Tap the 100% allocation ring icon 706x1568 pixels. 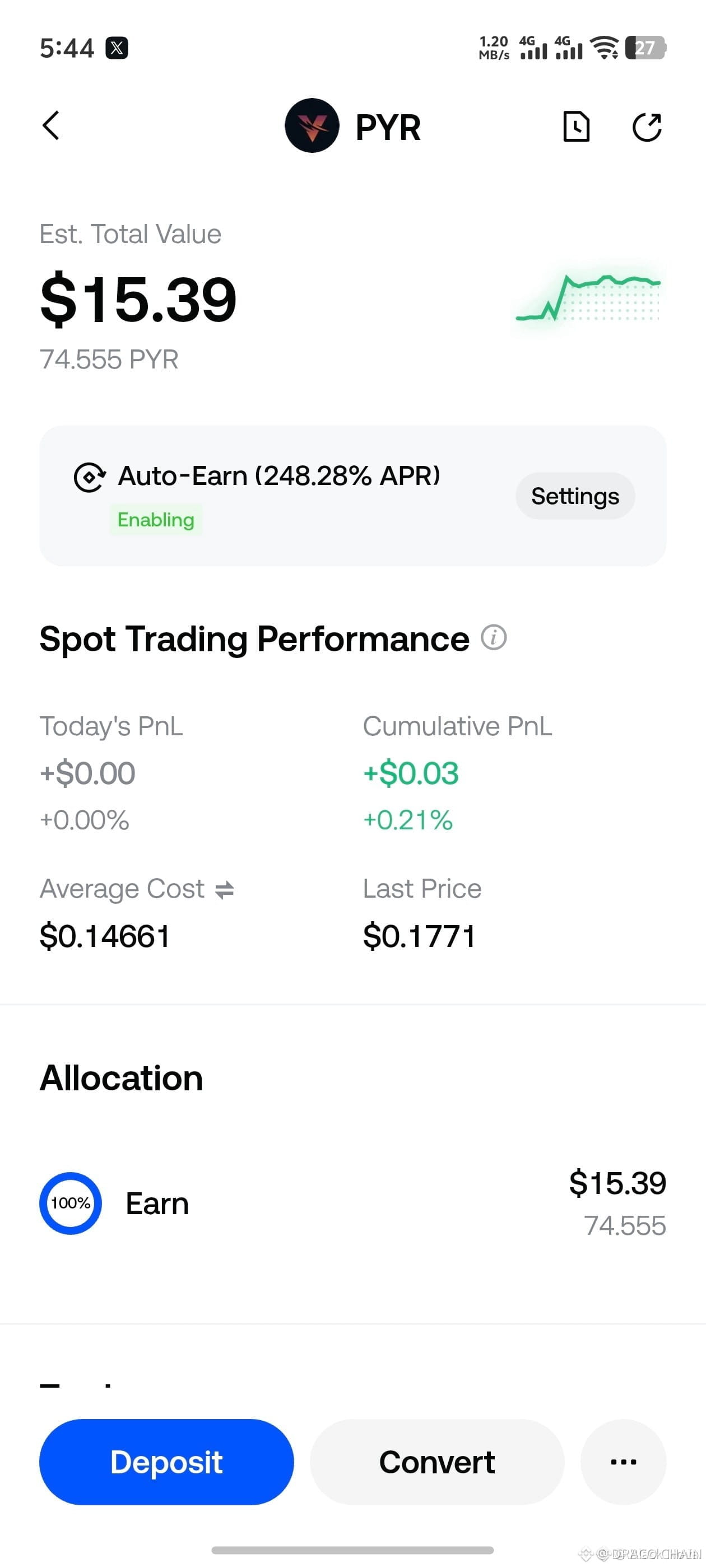pyautogui.click(x=71, y=1203)
